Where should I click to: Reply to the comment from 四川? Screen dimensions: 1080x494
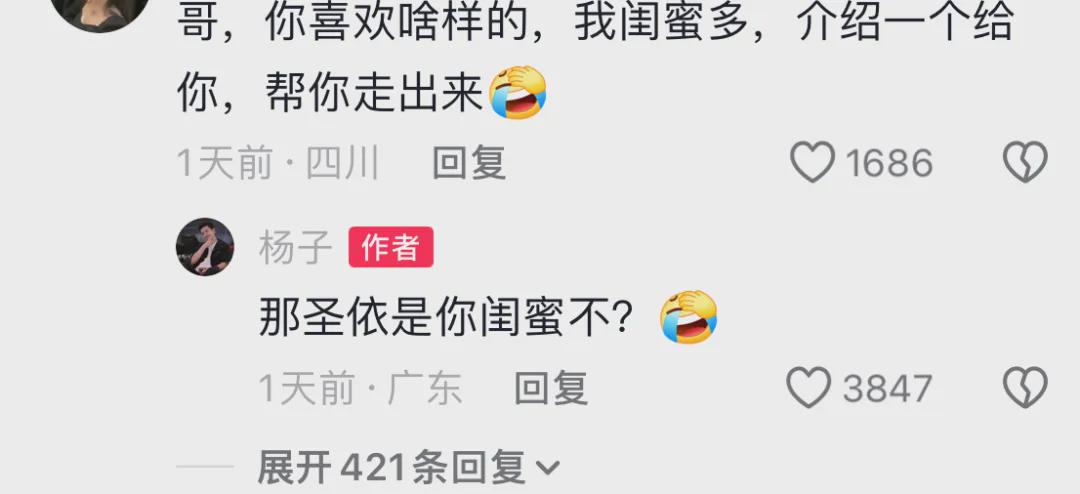click(469, 163)
